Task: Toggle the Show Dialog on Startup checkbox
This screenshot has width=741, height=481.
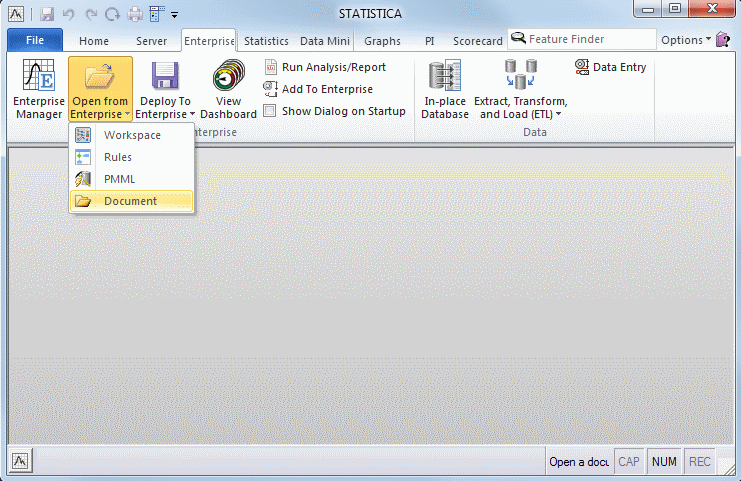Action: pyautogui.click(x=269, y=111)
